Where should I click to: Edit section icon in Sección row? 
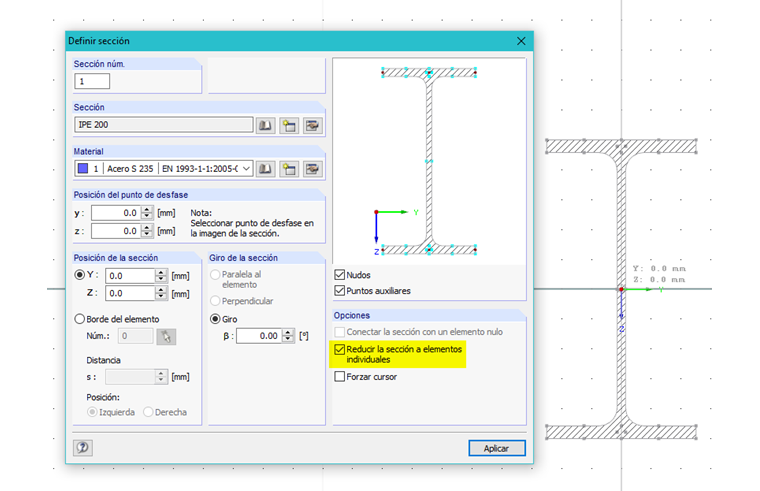[313, 126]
